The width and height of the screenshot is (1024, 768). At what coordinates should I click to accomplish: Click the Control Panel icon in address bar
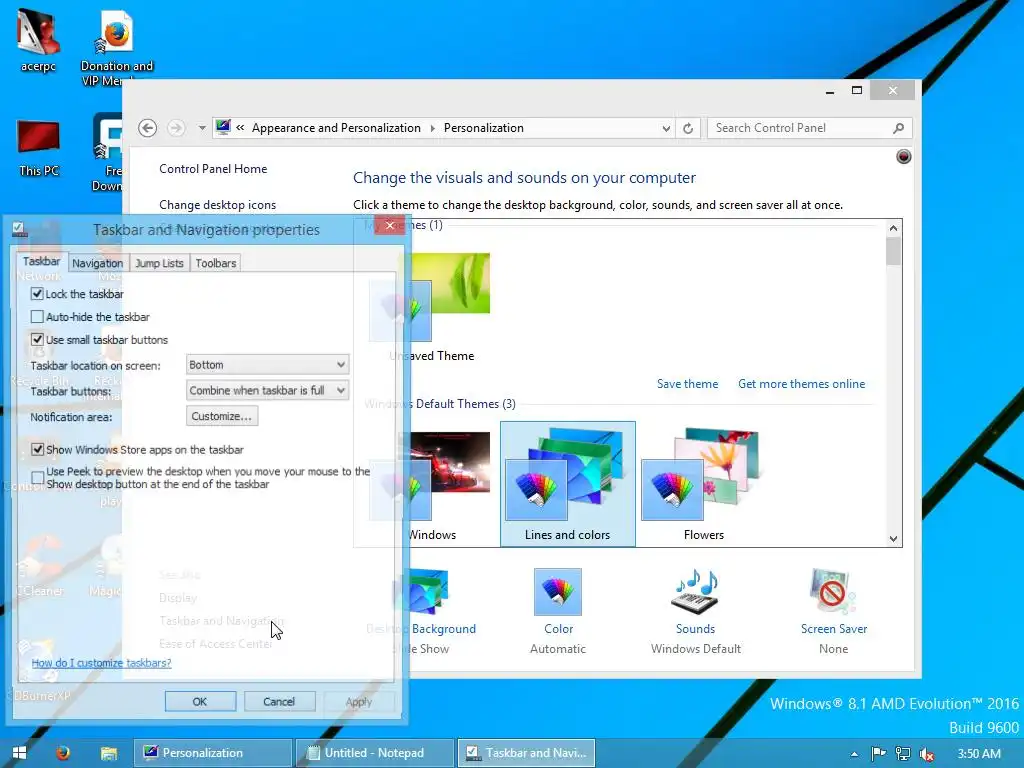pyautogui.click(x=223, y=127)
